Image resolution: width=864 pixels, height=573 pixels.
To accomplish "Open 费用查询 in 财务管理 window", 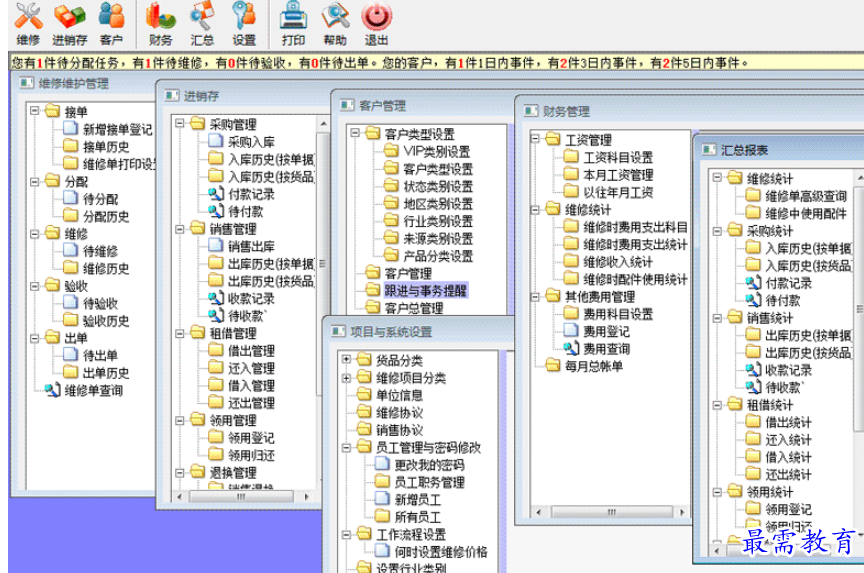I will pyautogui.click(x=597, y=348).
